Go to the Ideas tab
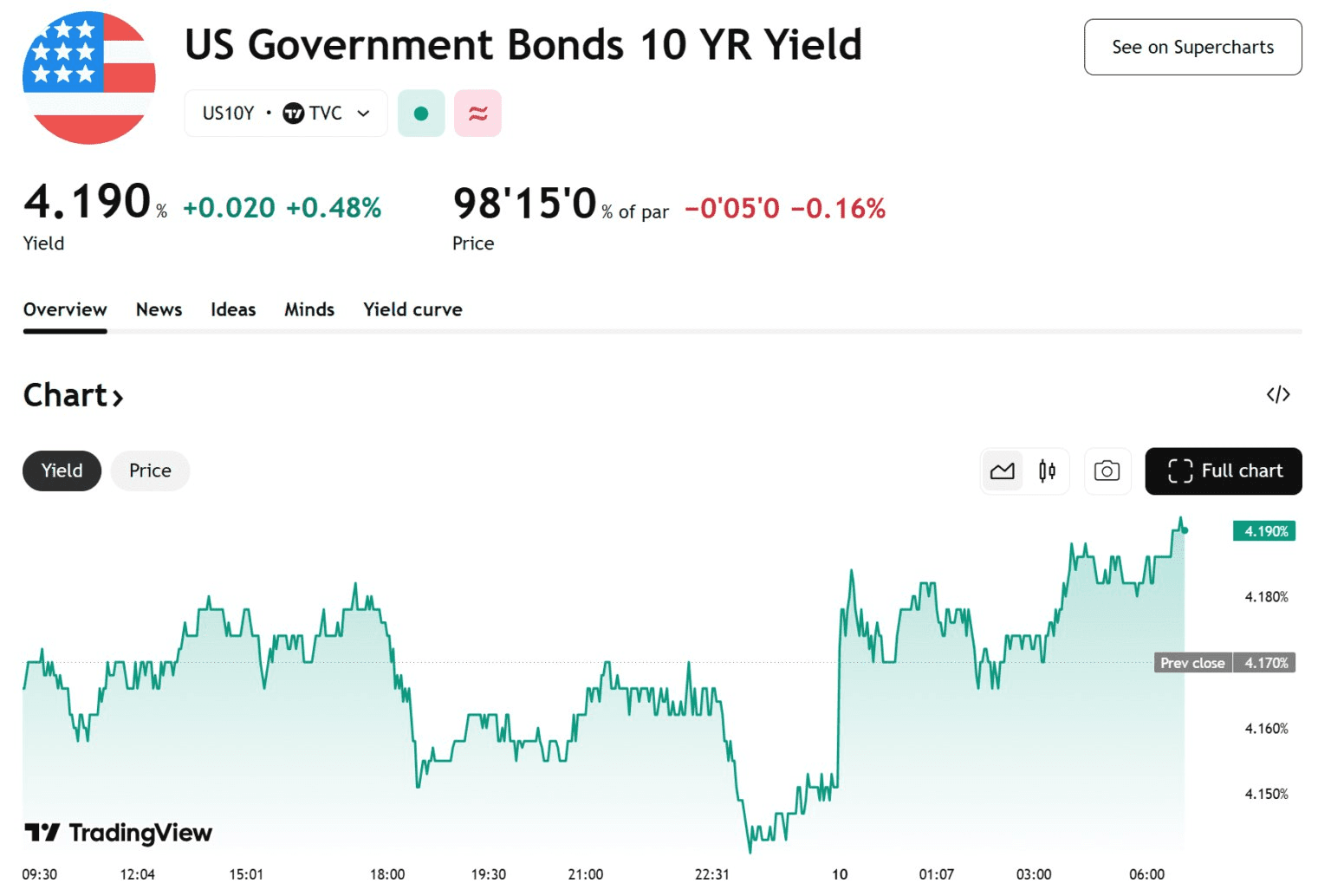Image resolution: width=1331 pixels, height=896 pixels. click(x=233, y=310)
